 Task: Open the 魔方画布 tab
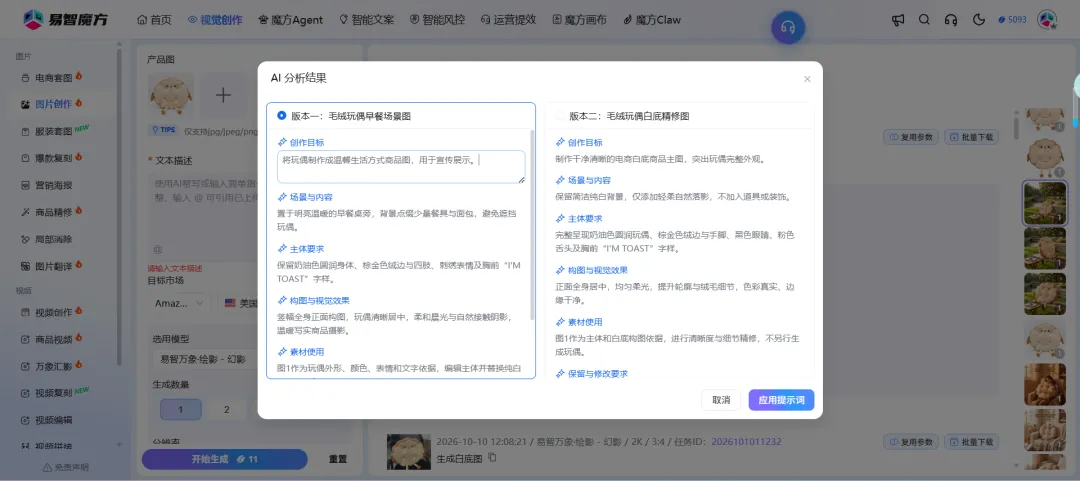pyautogui.click(x=579, y=20)
